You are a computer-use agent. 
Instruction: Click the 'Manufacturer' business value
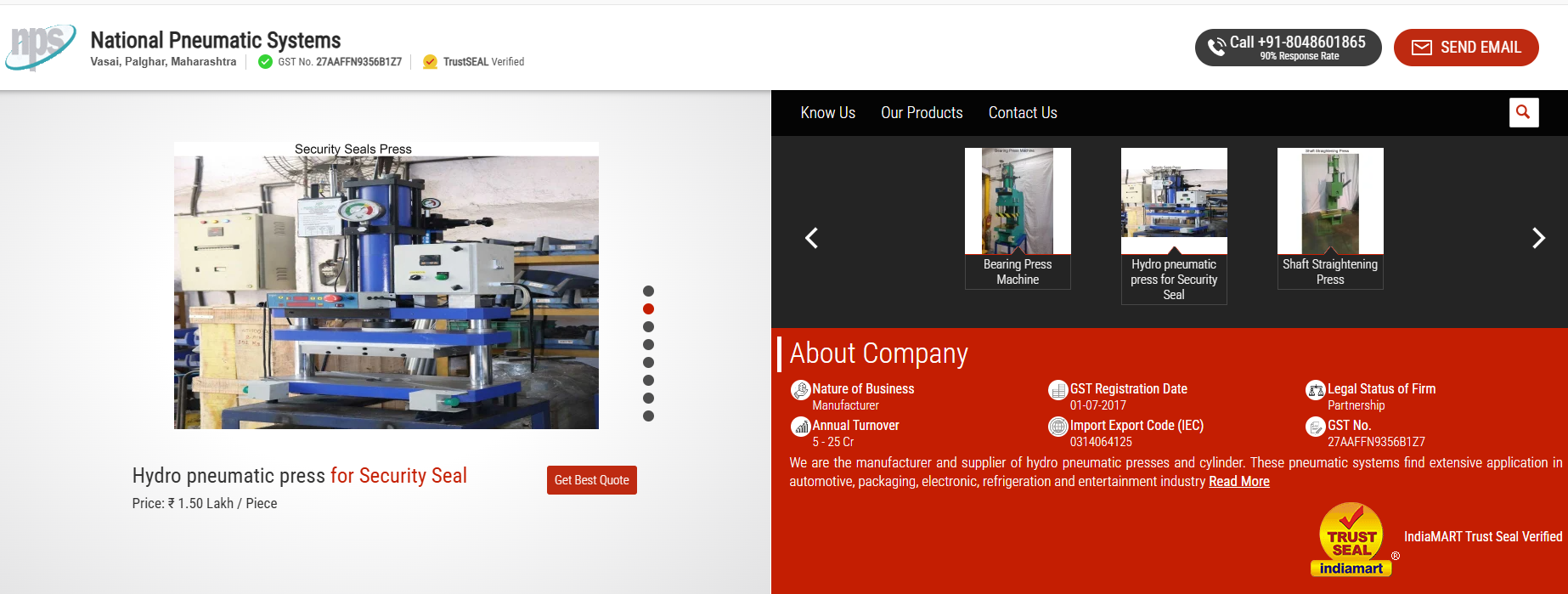(x=845, y=405)
